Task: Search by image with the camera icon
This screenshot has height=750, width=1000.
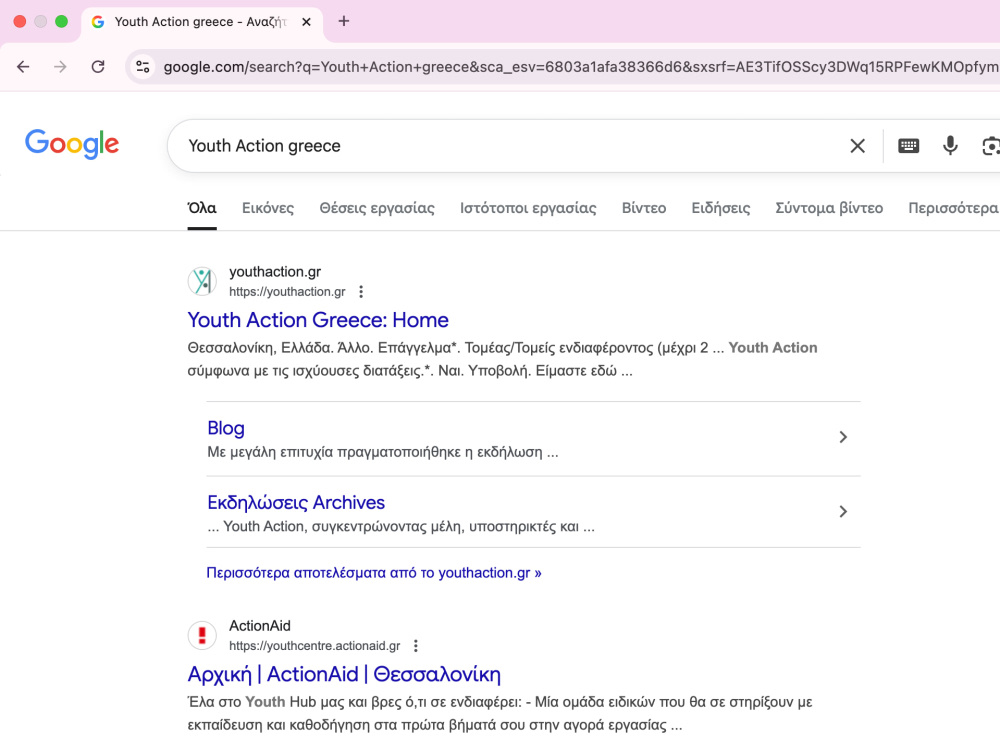Action: pyautogui.click(x=990, y=146)
